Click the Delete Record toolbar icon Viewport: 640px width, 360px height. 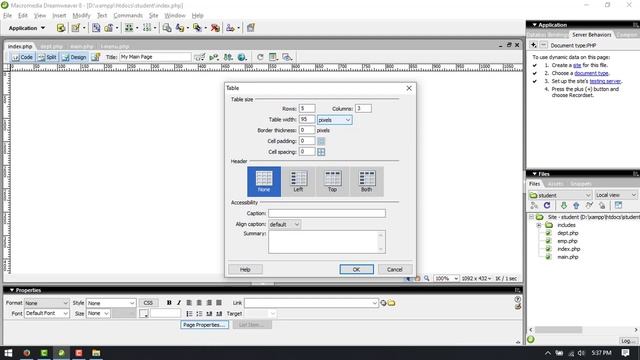[x=215, y=28]
